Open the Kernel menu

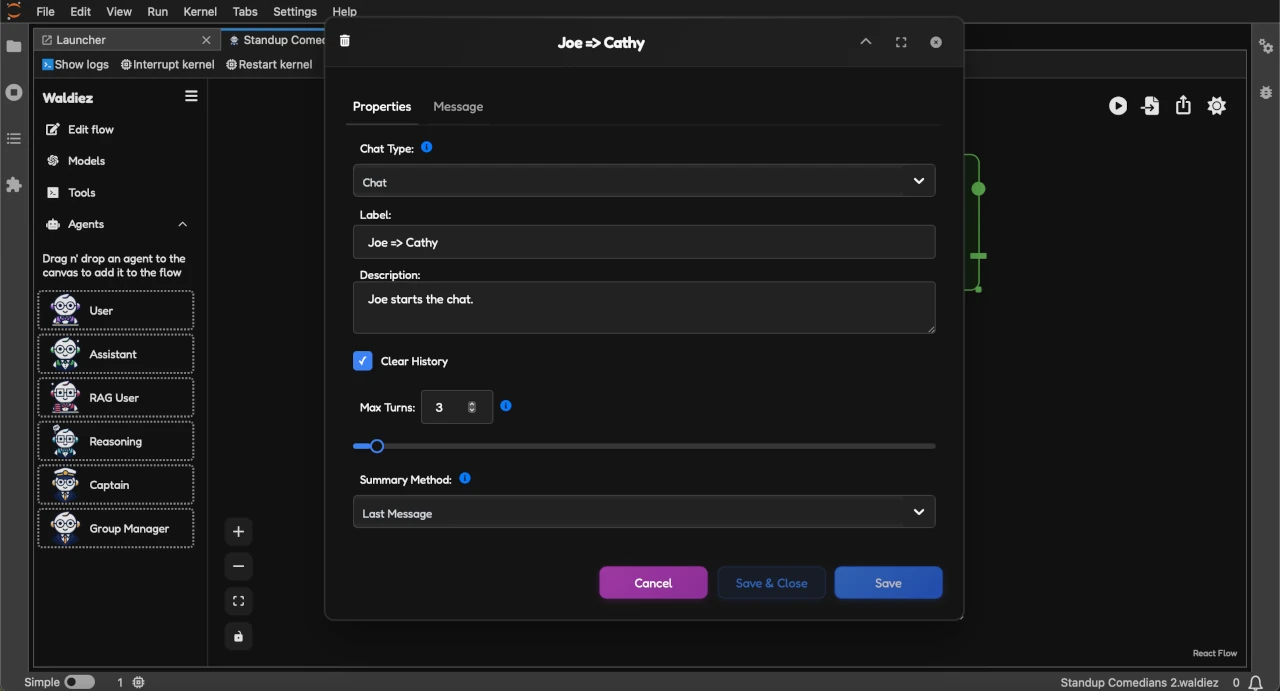coord(200,12)
